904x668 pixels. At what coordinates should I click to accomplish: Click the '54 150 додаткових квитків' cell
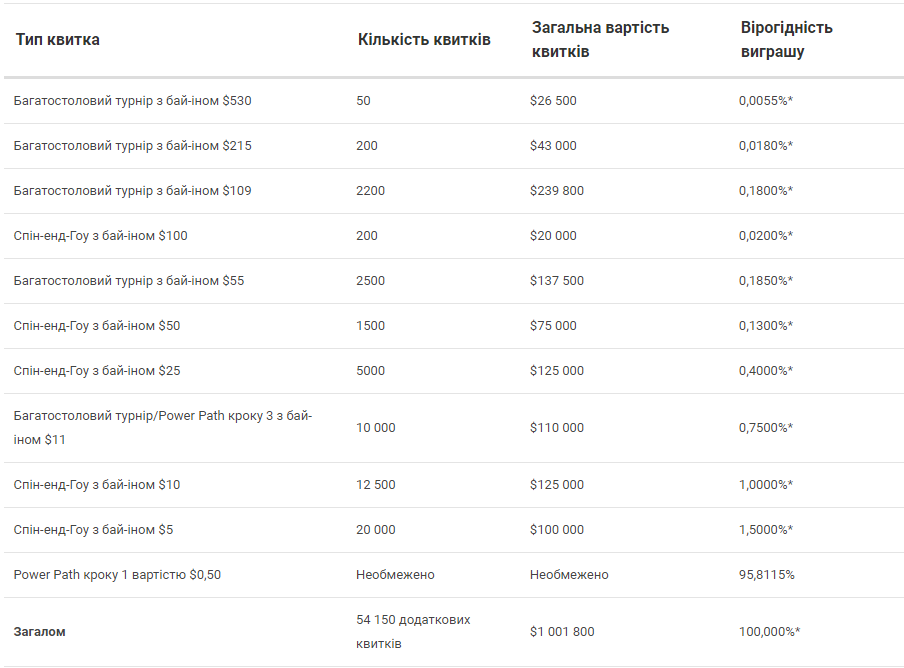(x=413, y=632)
